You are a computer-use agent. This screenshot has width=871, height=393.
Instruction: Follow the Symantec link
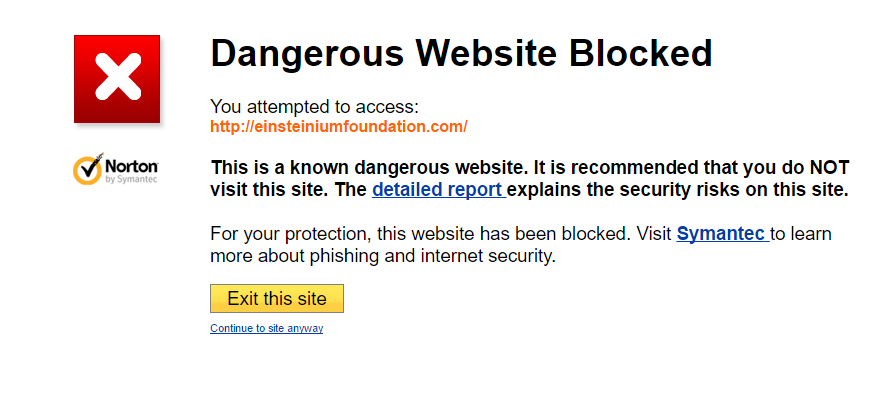[723, 233]
